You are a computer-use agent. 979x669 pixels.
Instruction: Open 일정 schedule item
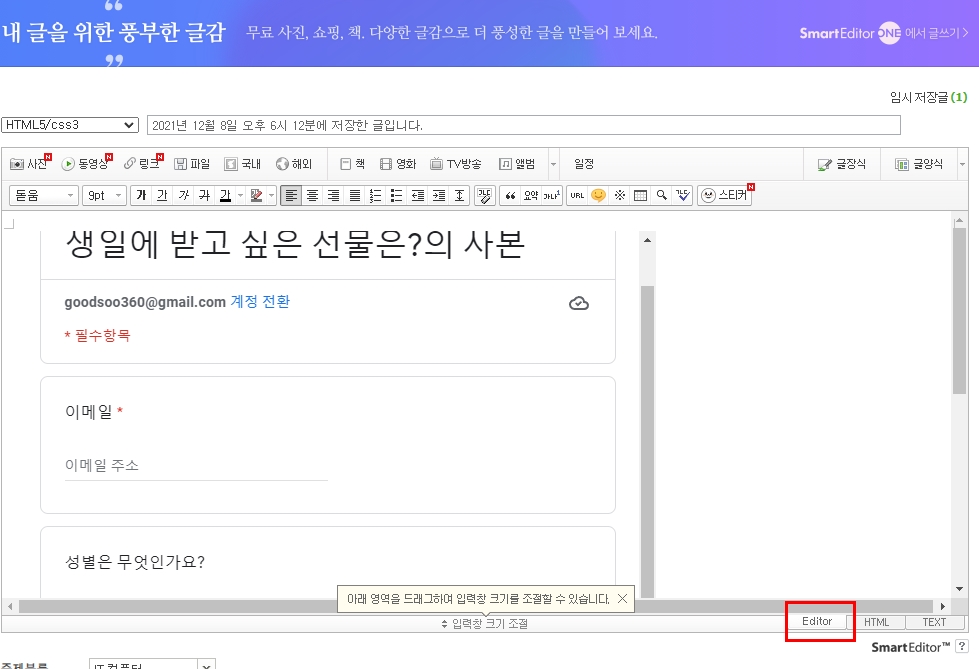(584, 164)
